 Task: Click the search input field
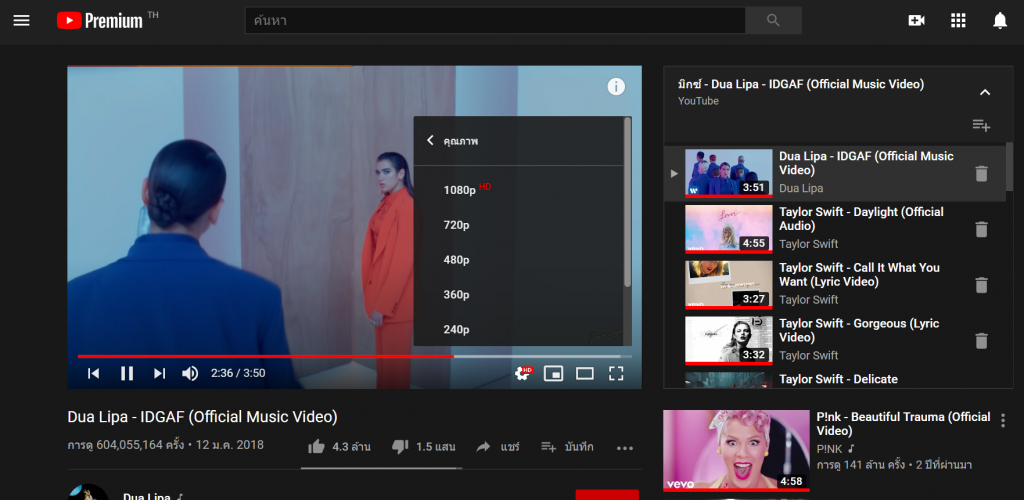click(x=495, y=21)
